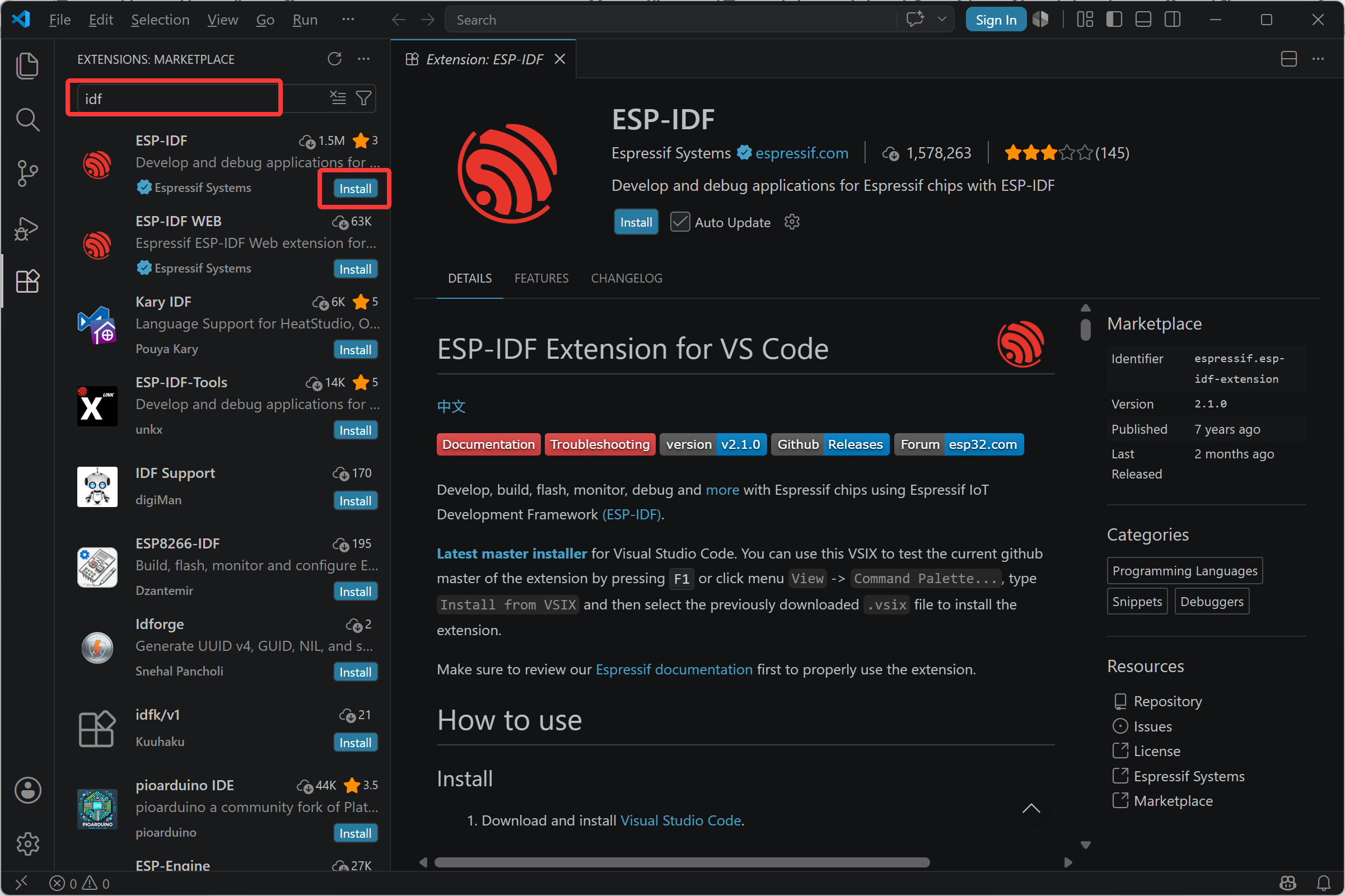Open the Selection menu
Viewport: 1345px width, 896px height.
click(160, 20)
